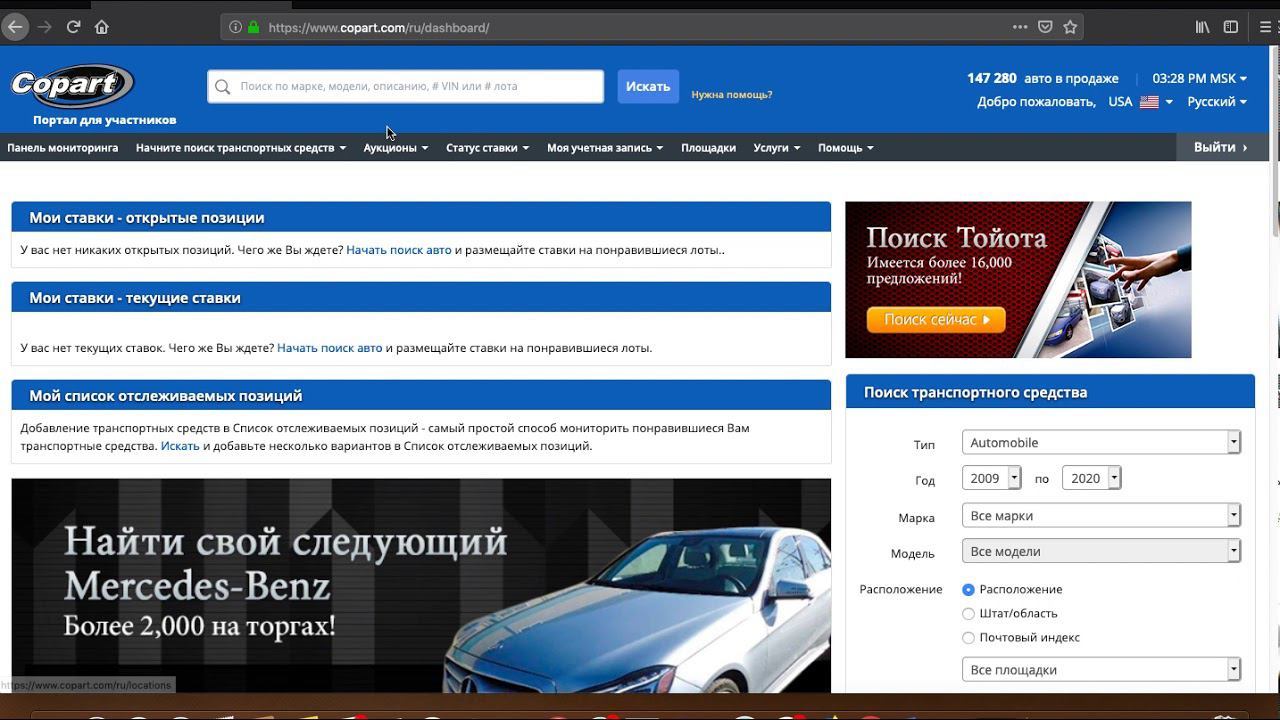The height and width of the screenshot is (720, 1280).
Task: Open the 'Услуги' menu
Action: 777,148
